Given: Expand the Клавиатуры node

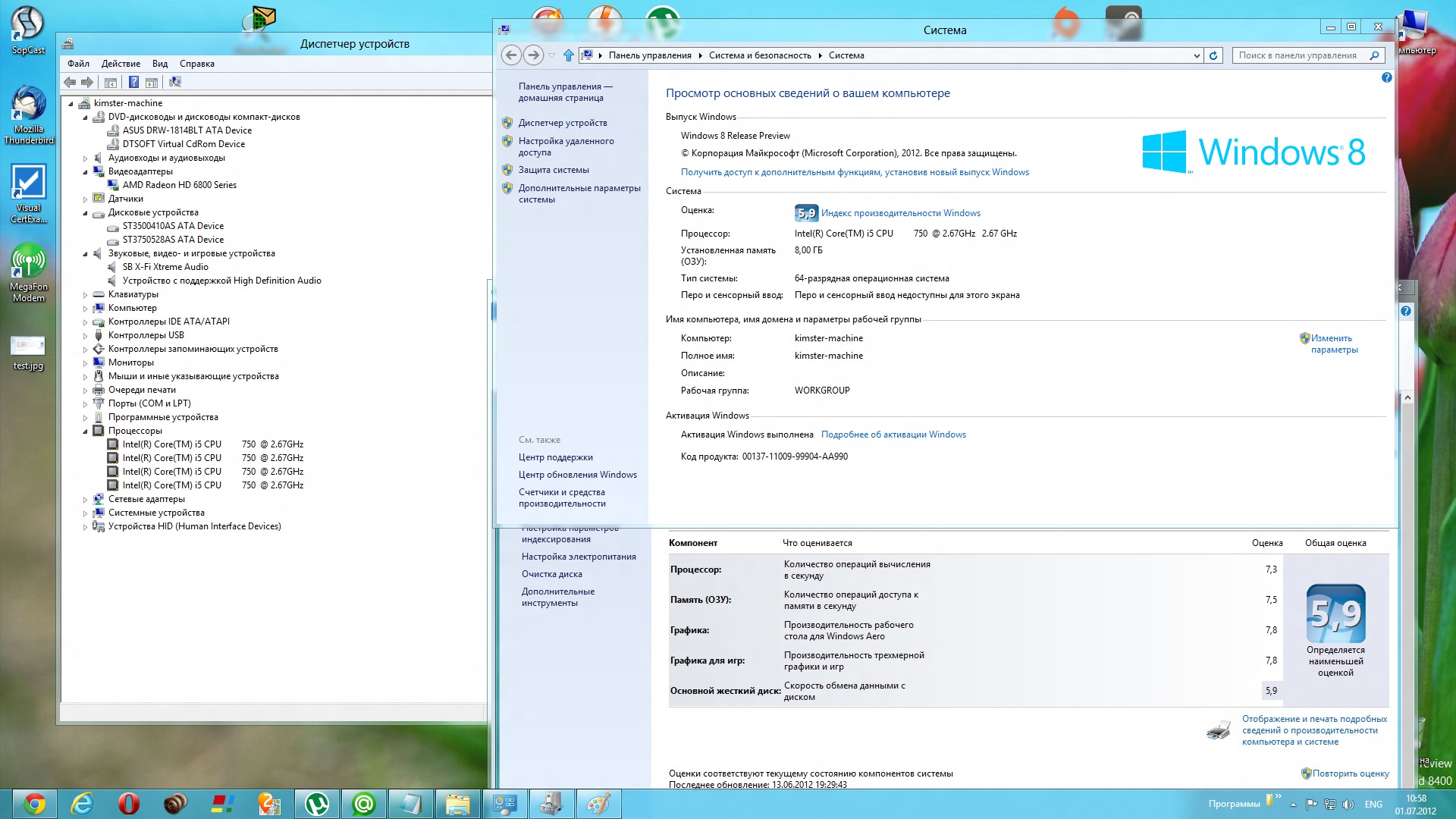Looking at the screenshot, I should click(x=85, y=295).
